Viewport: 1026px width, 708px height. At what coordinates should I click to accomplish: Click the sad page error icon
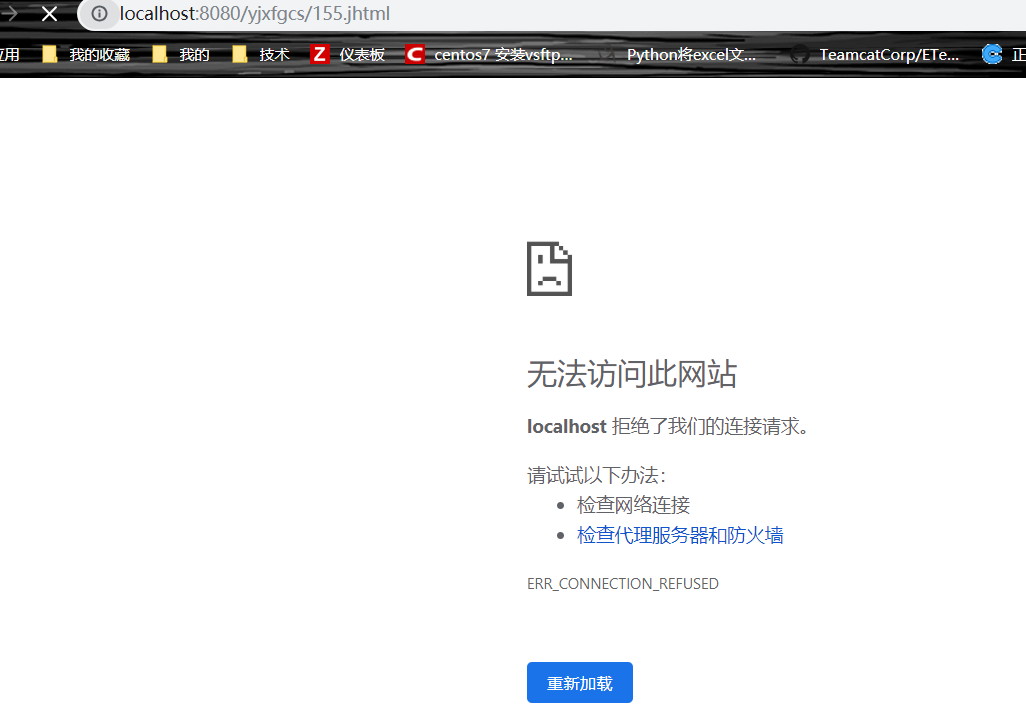pyautogui.click(x=550, y=269)
